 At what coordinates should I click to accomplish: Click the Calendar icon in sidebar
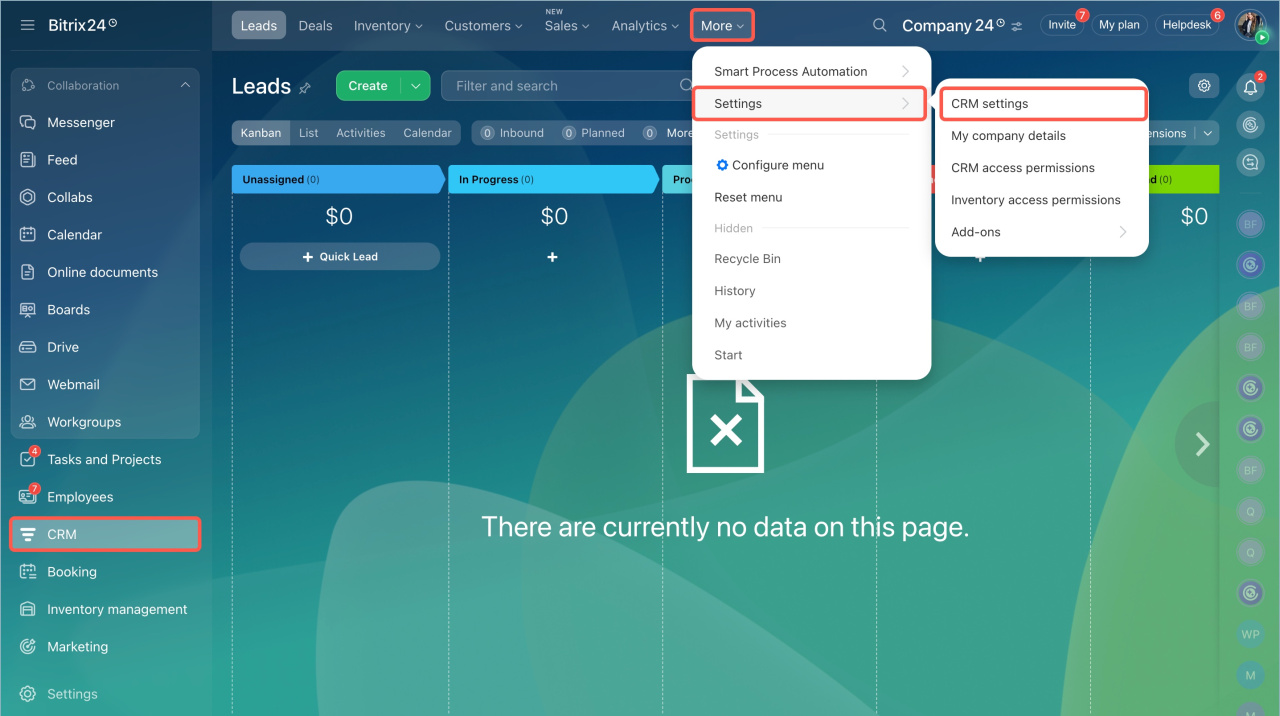[x=28, y=235]
